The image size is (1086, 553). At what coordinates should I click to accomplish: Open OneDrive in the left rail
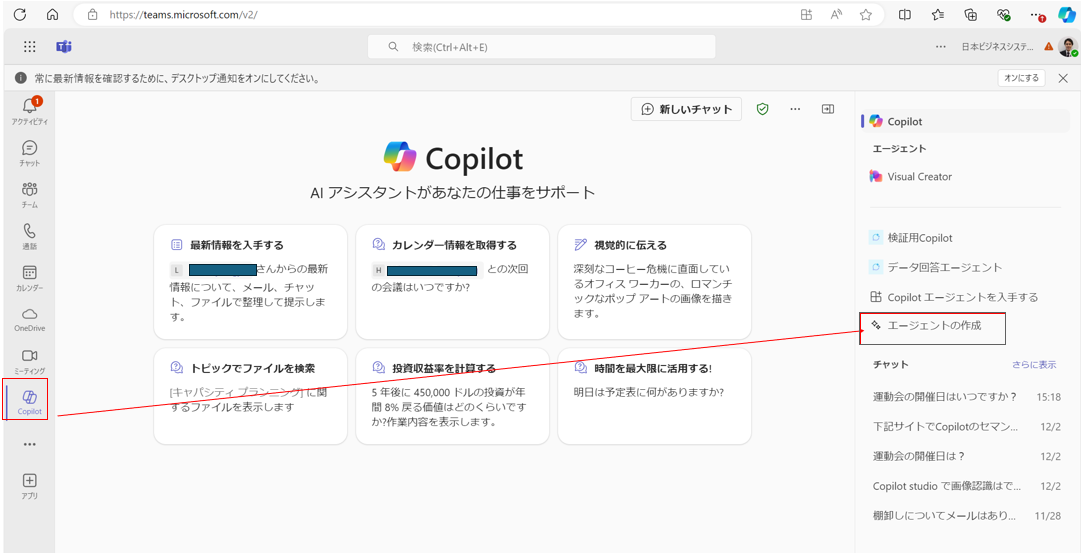(x=30, y=319)
